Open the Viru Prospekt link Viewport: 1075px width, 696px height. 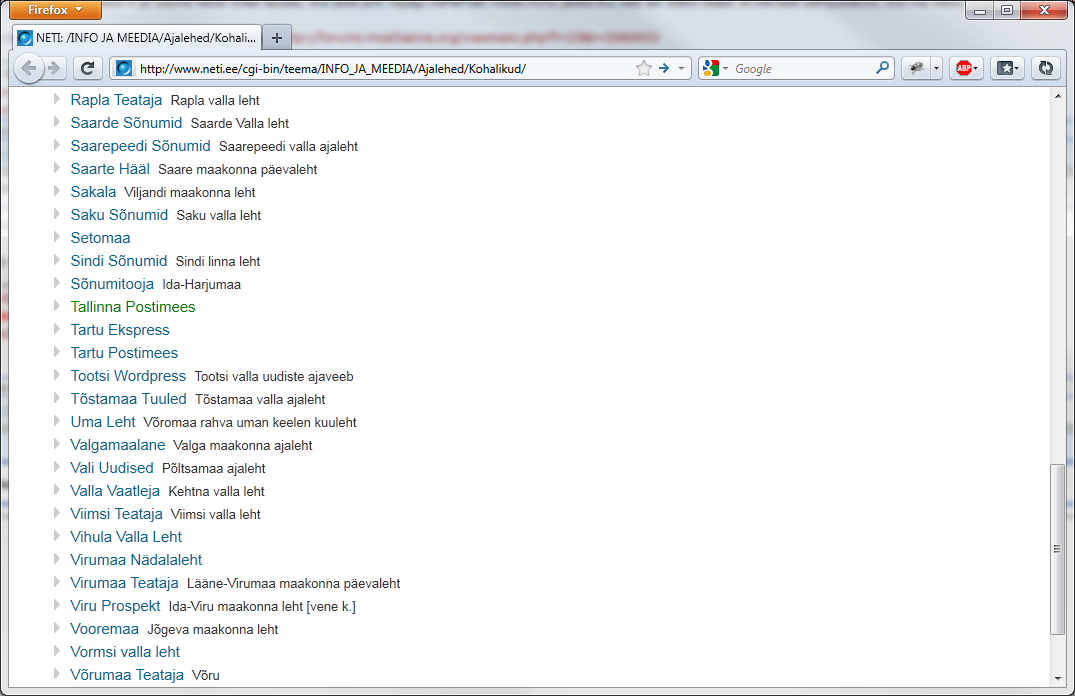(x=115, y=605)
